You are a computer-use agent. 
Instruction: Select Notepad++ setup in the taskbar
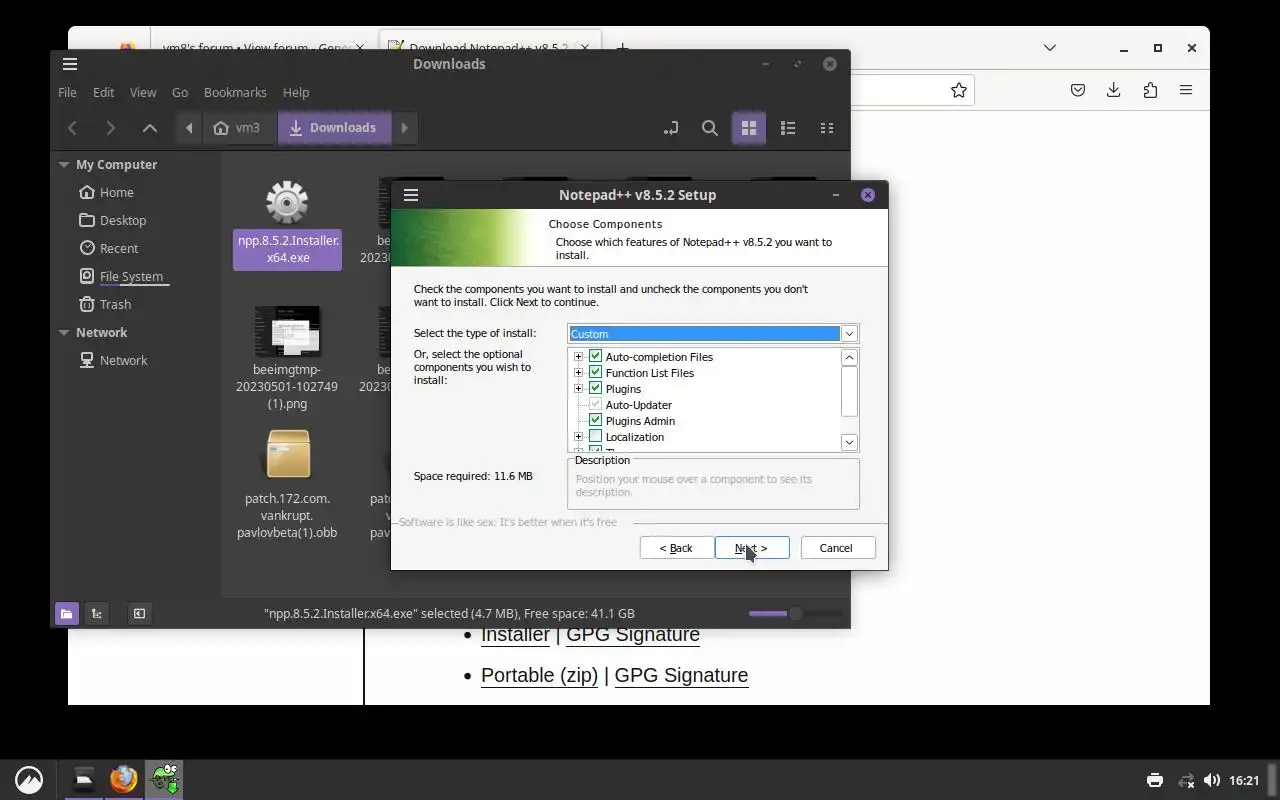(x=164, y=778)
